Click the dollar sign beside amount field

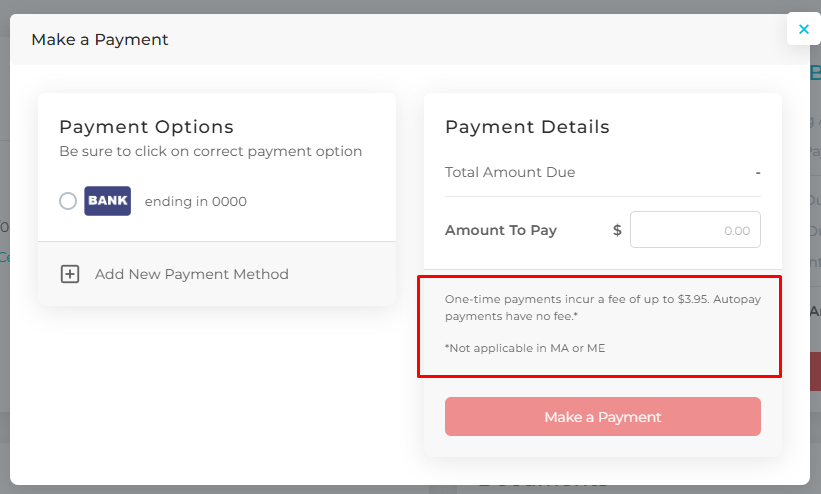point(617,230)
